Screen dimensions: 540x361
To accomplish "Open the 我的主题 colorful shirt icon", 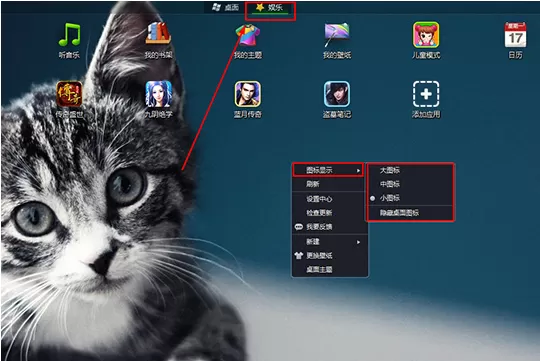I will point(248,35).
